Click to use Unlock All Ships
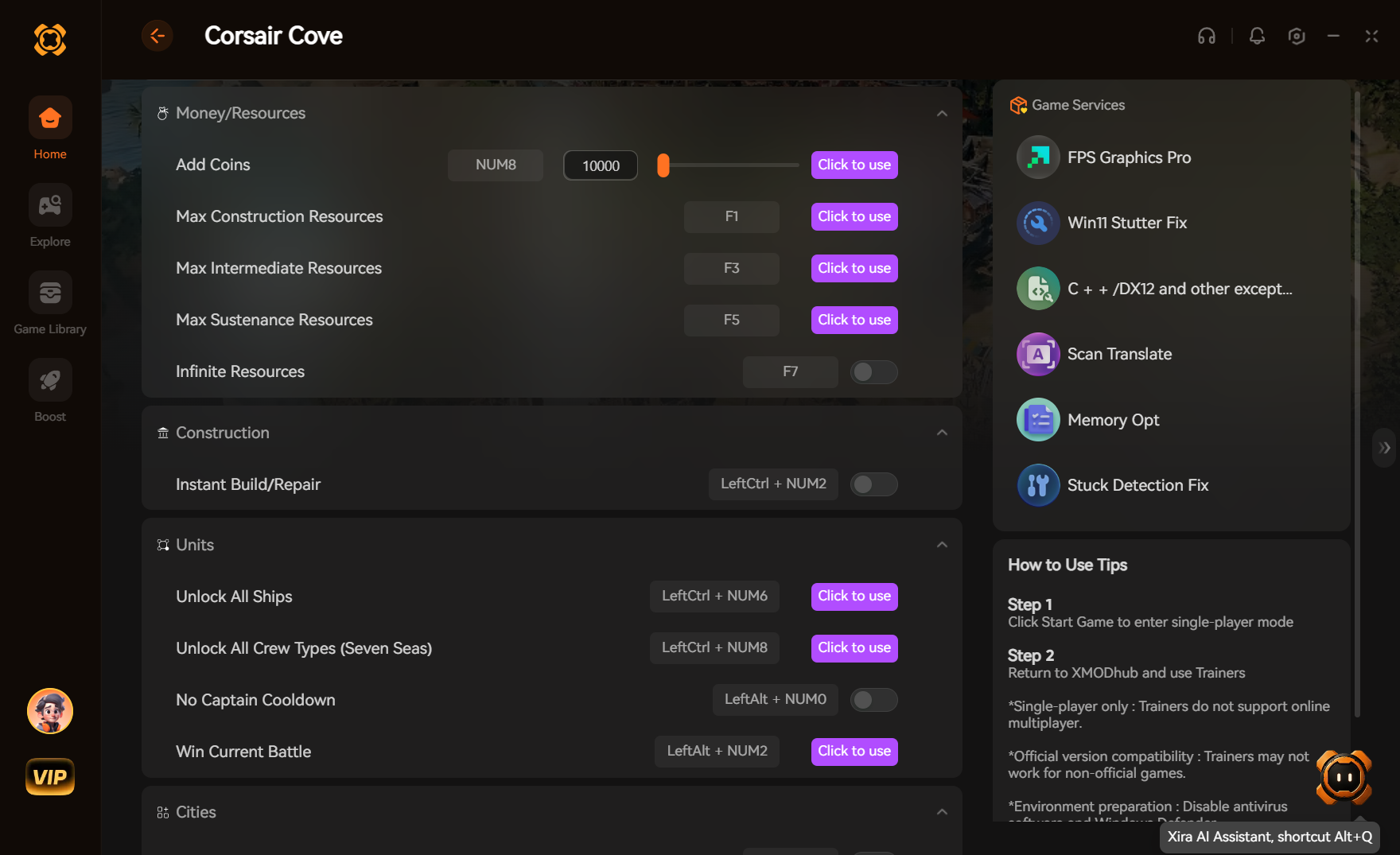 (854, 596)
